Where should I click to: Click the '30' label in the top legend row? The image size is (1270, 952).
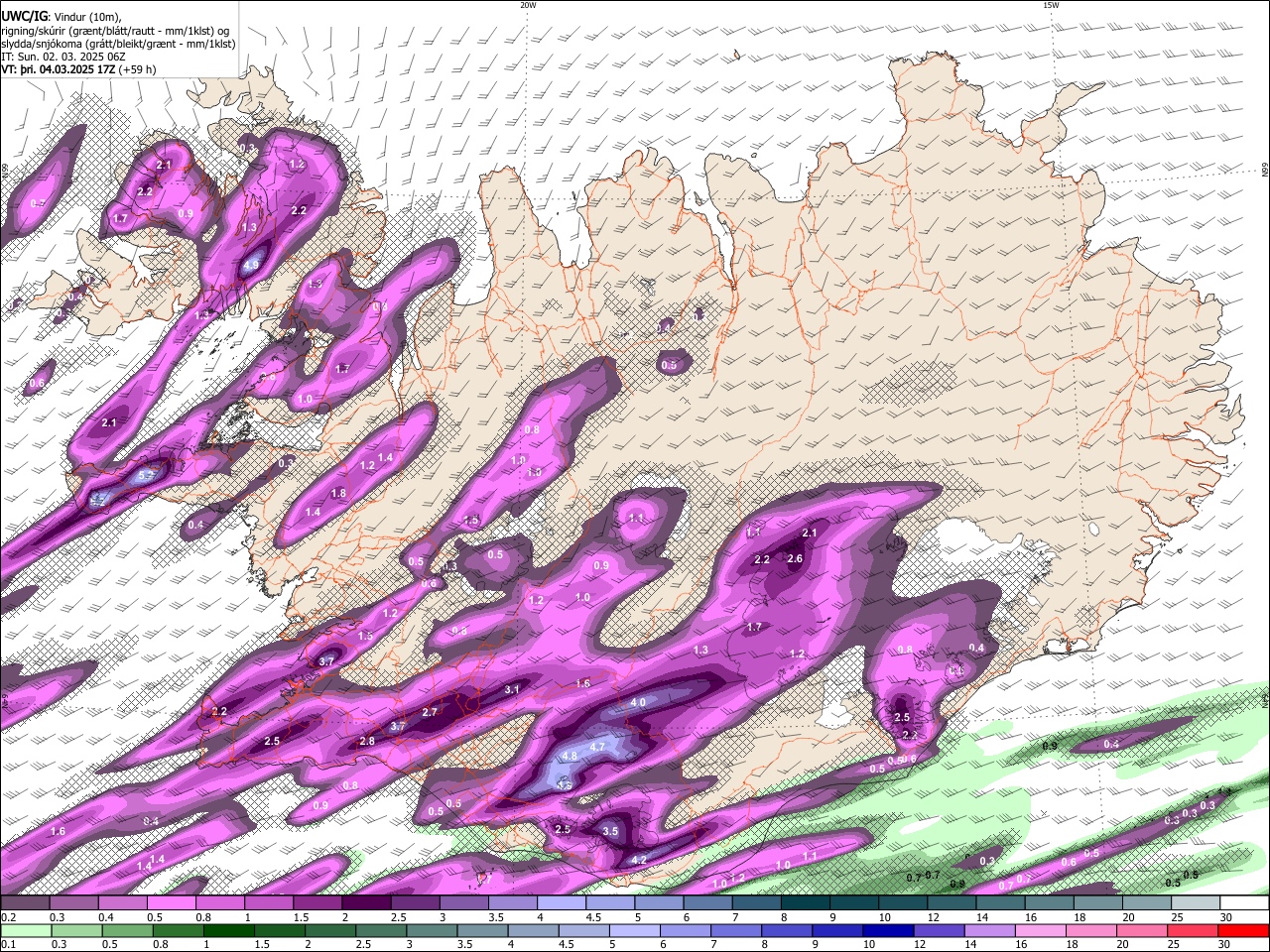pos(1226,917)
